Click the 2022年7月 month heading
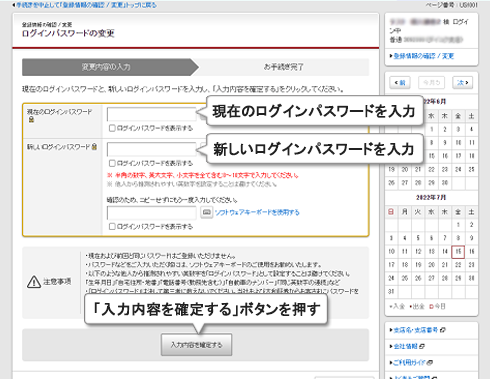This screenshot has width=490, height=379. 431,197
